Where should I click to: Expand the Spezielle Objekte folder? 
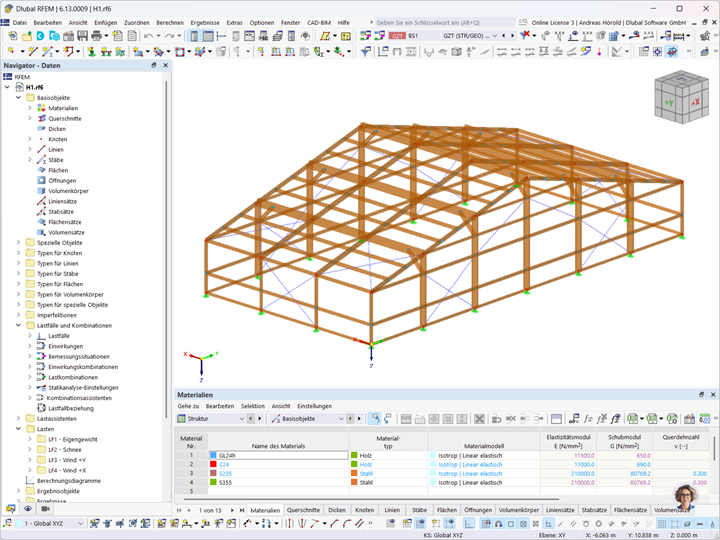point(18,242)
